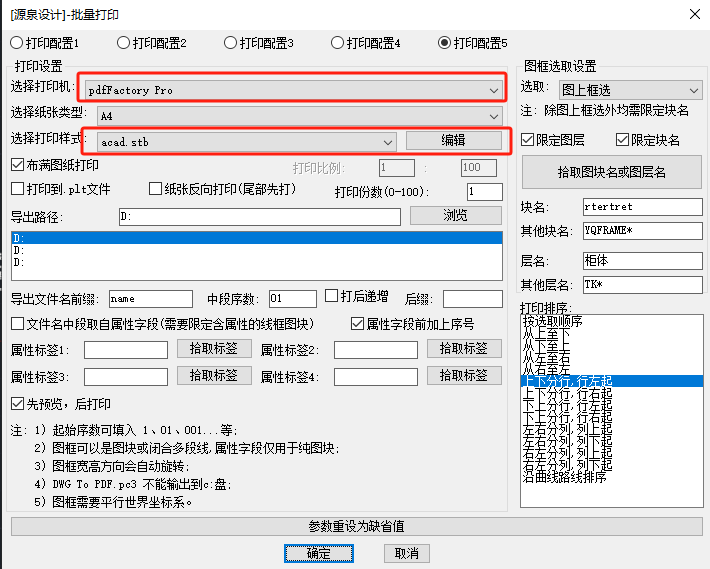Click the 浏览 browse button

point(456,215)
